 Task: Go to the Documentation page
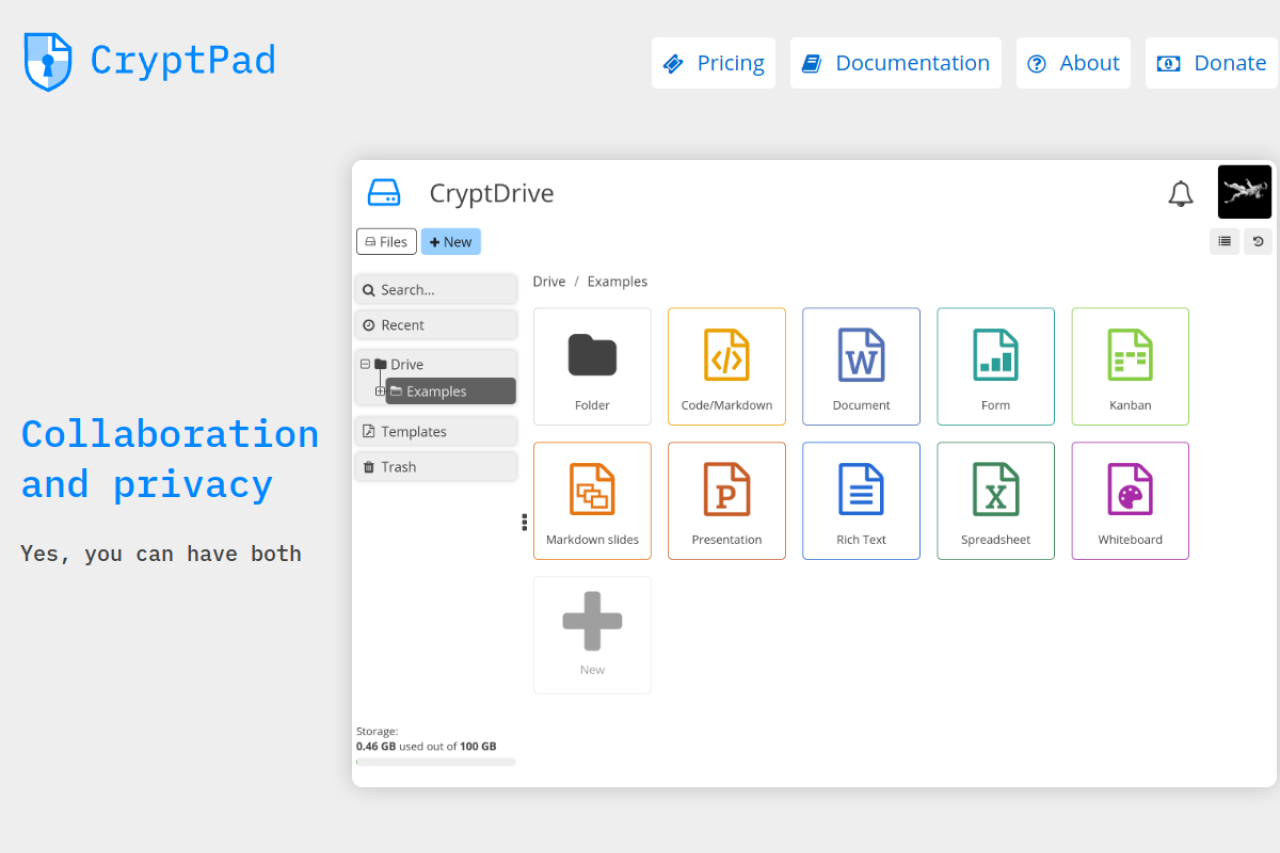[x=895, y=62]
